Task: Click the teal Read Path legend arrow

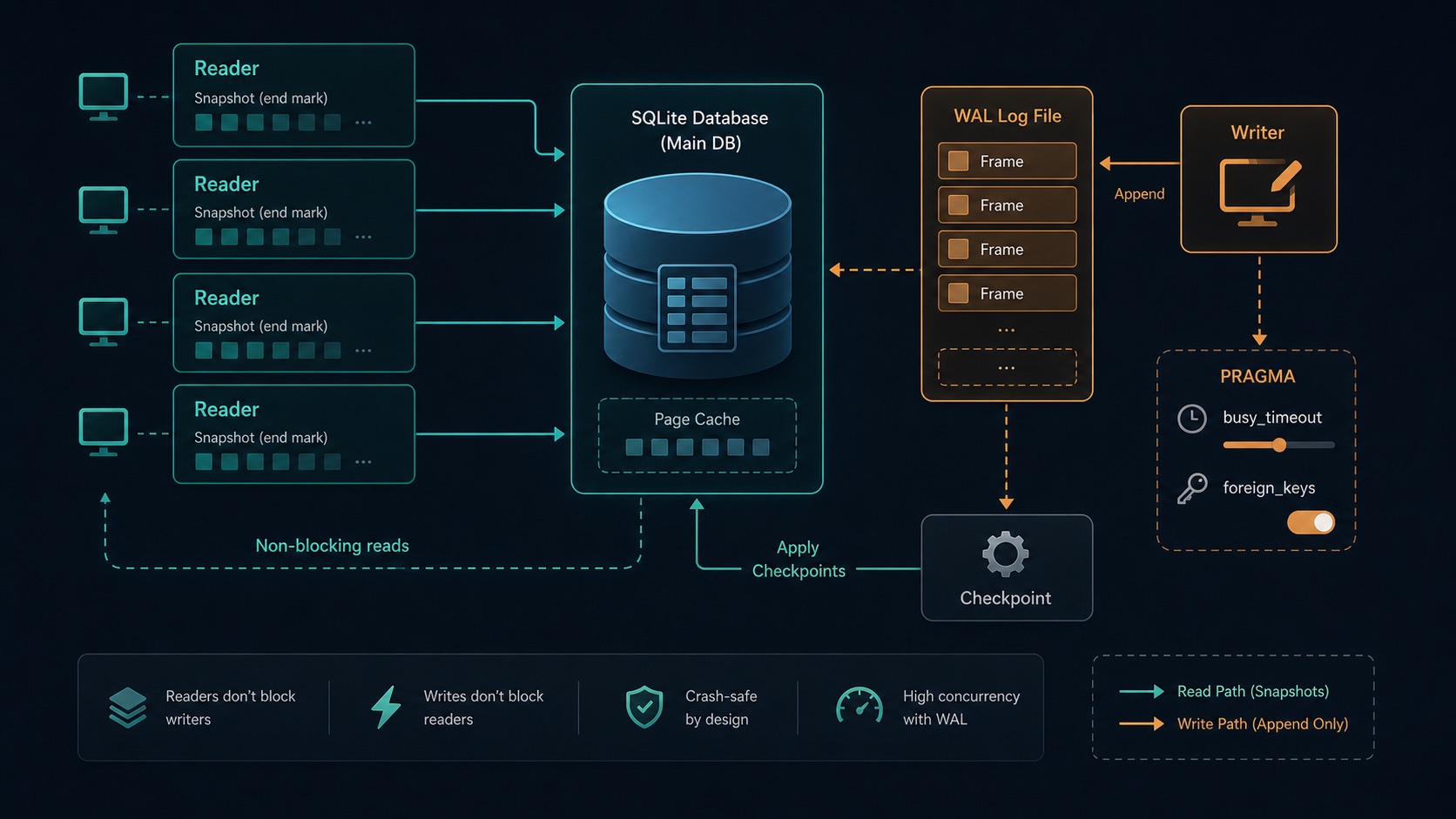Action: click(1142, 692)
